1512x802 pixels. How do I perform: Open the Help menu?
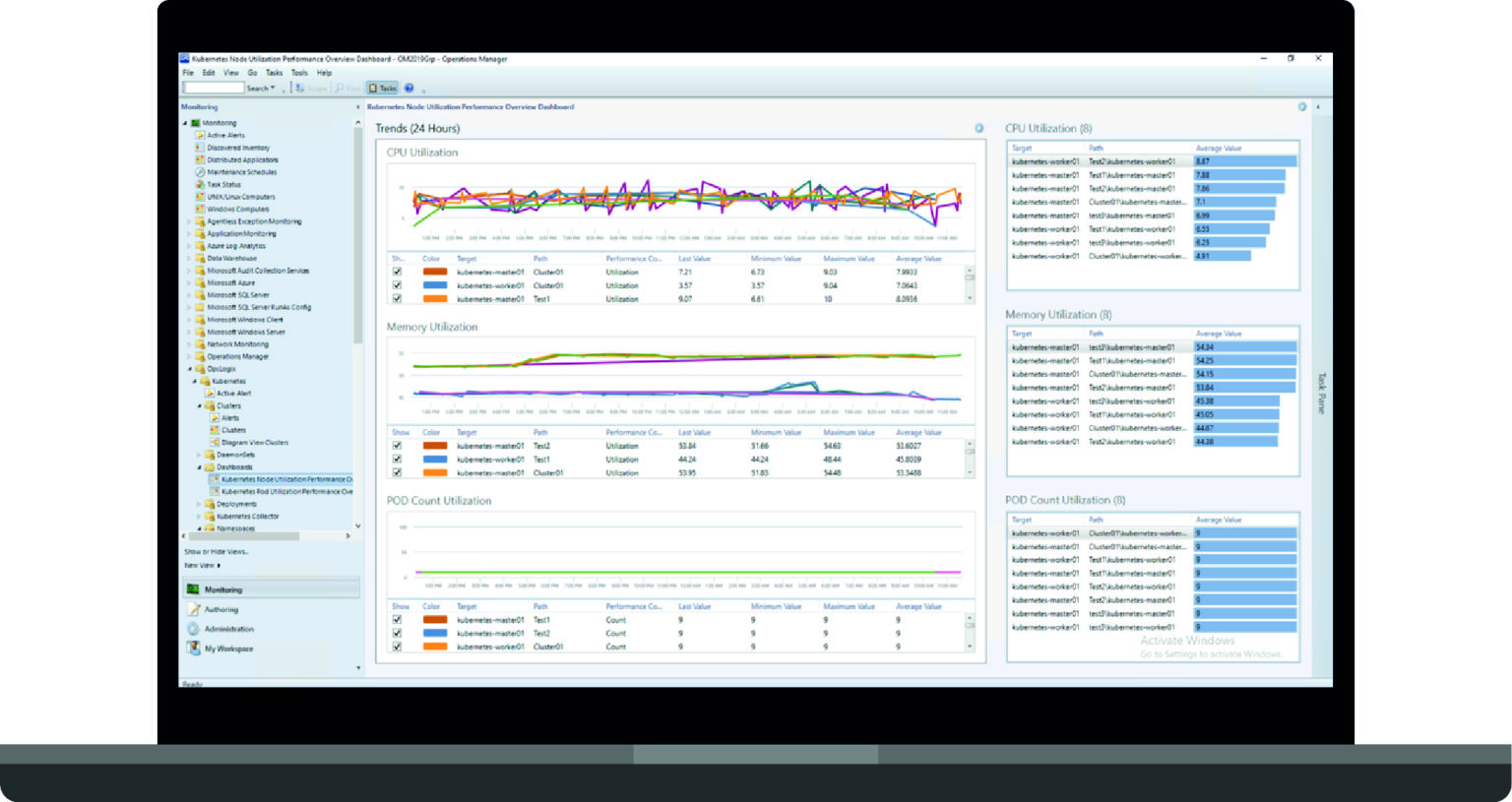point(324,73)
